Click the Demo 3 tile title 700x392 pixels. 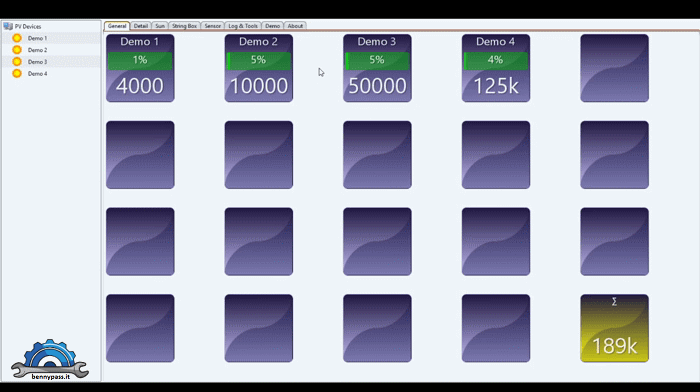coord(377,42)
